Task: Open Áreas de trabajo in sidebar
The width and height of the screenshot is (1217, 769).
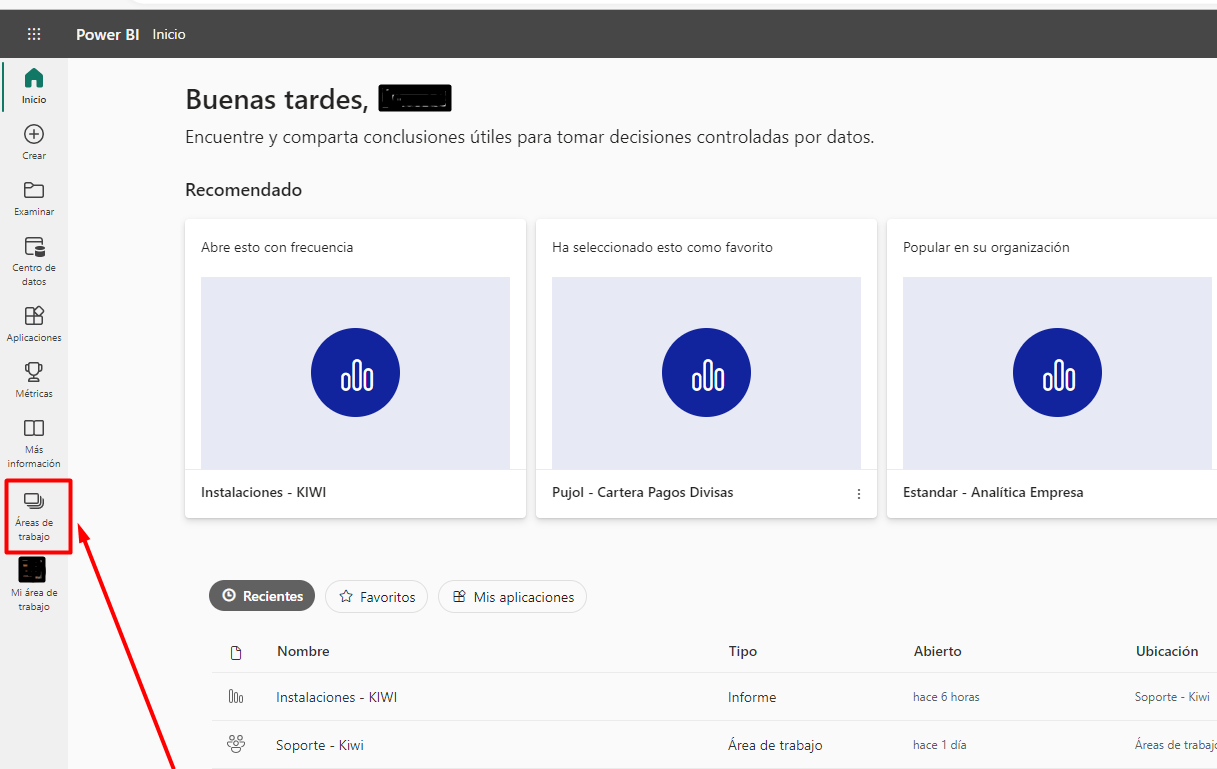Action: (34, 516)
